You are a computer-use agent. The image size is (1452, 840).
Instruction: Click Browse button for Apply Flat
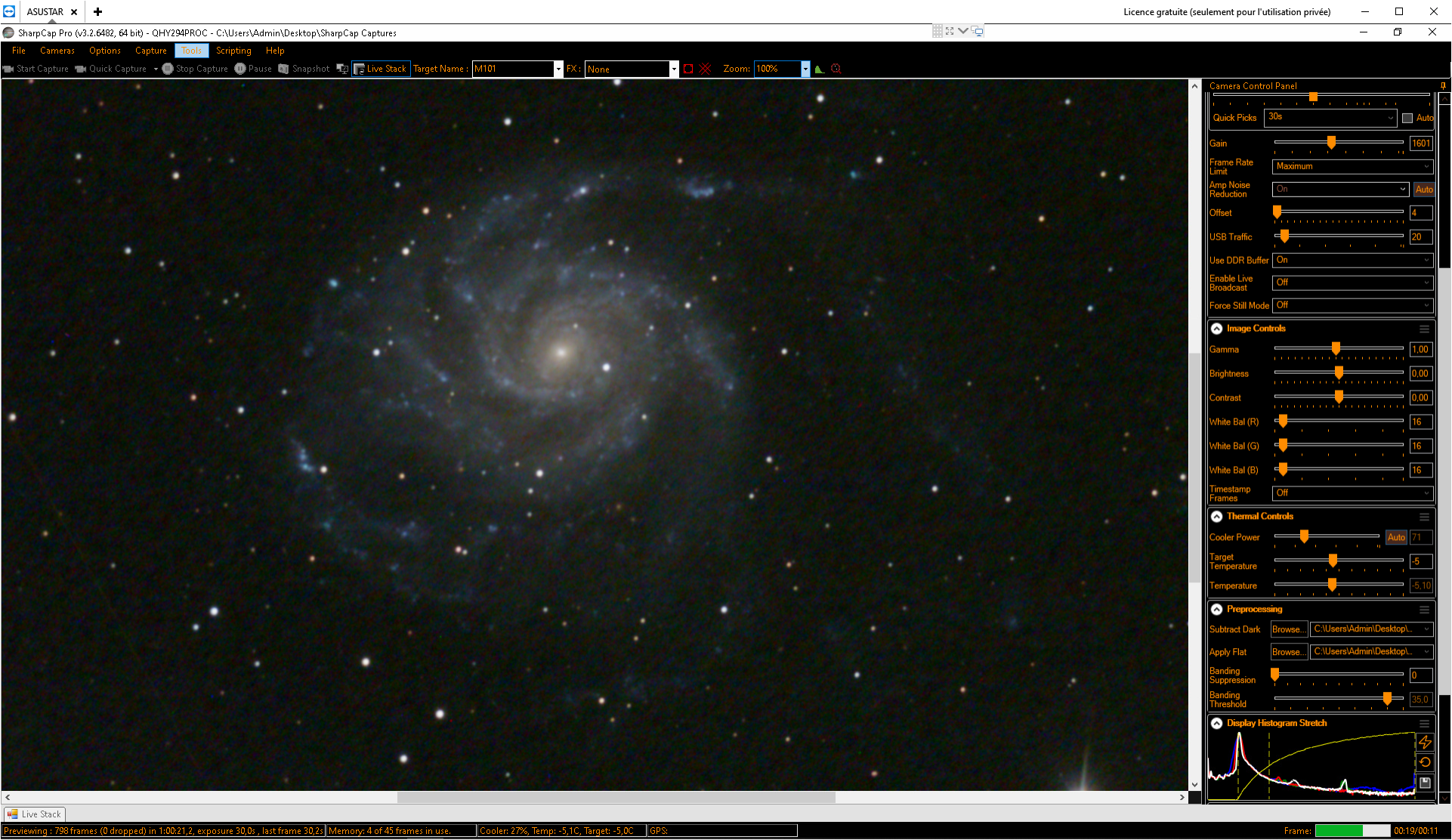click(1288, 652)
